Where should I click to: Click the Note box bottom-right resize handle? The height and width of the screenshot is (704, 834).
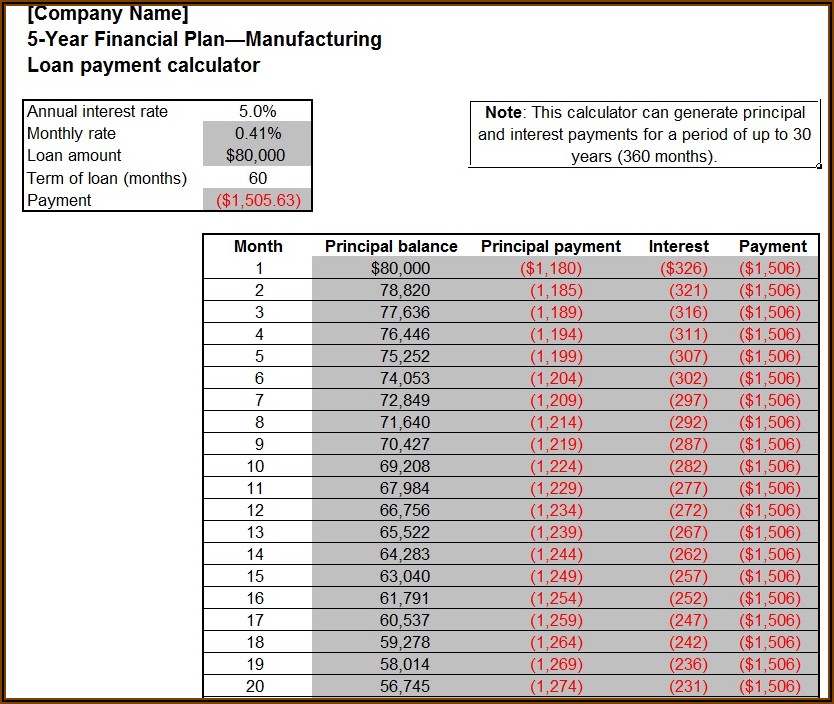(x=819, y=165)
